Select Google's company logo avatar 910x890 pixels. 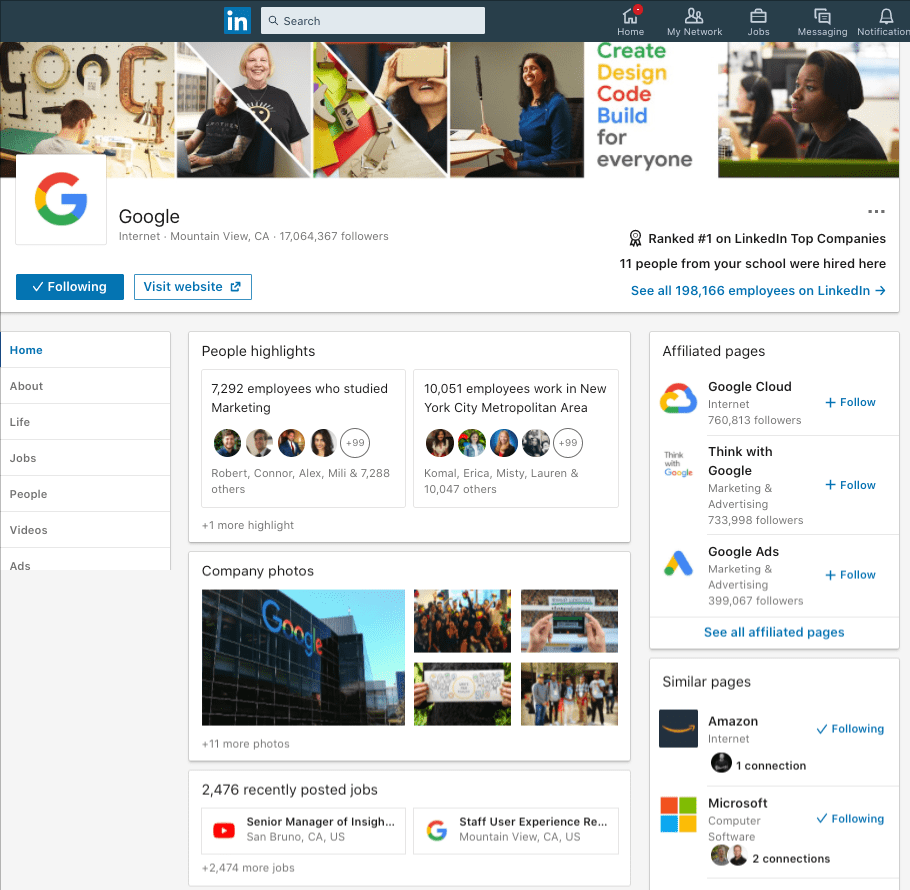pyautogui.click(x=60, y=199)
